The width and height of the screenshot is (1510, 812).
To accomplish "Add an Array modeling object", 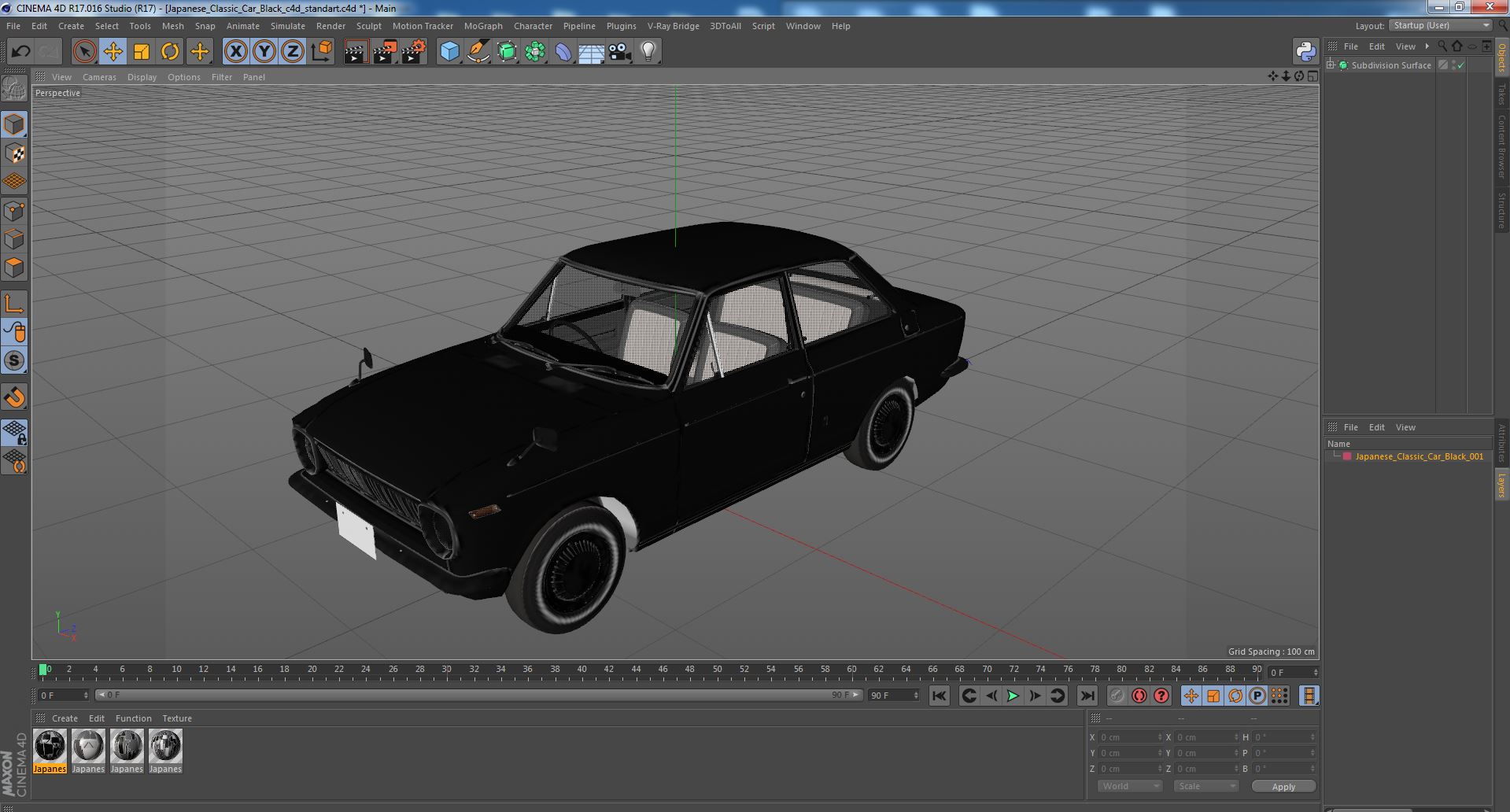I will pyautogui.click(x=535, y=52).
